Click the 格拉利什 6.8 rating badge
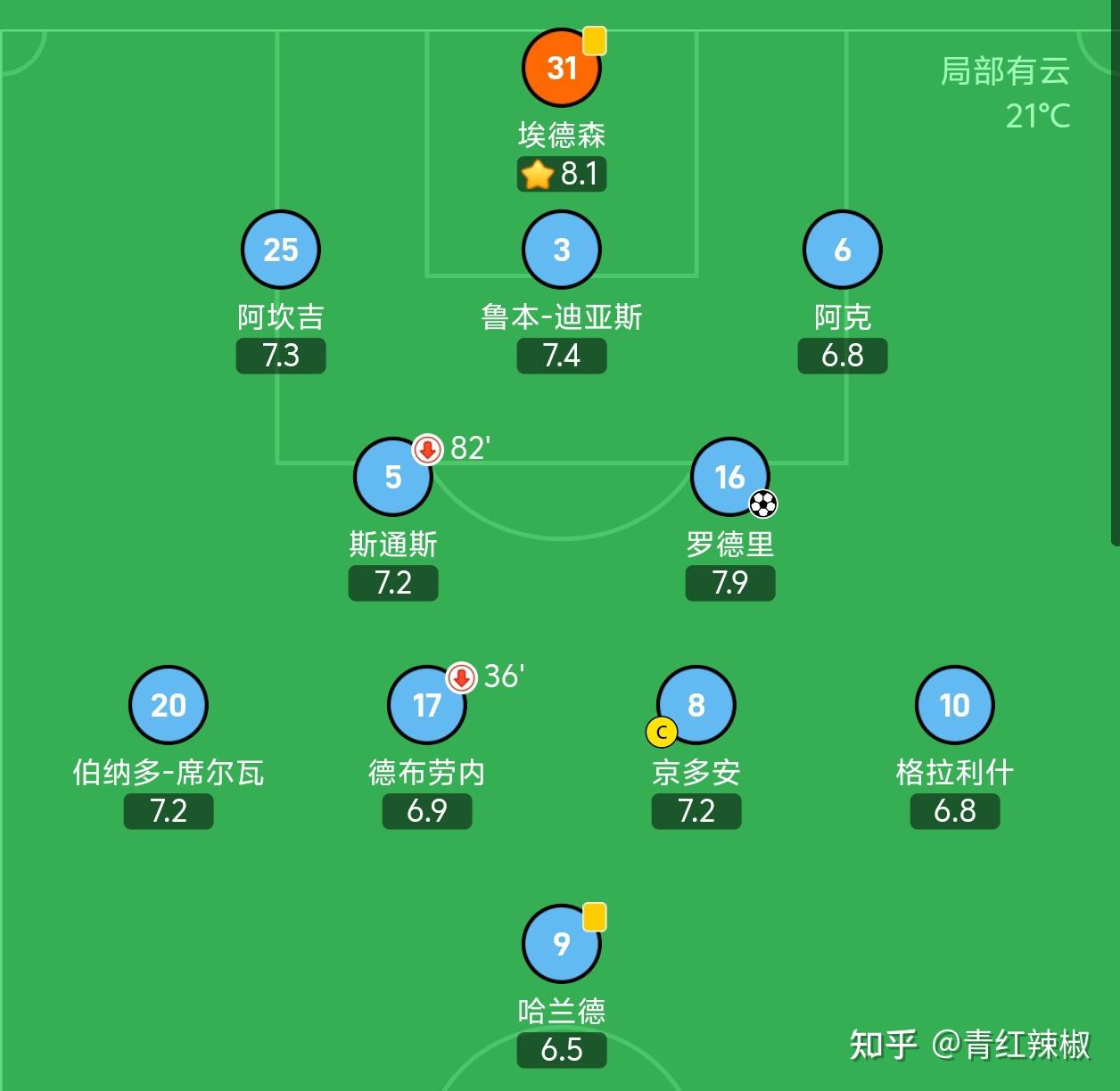Viewport: 1120px width, 1091px height. [x=955, y=812]
